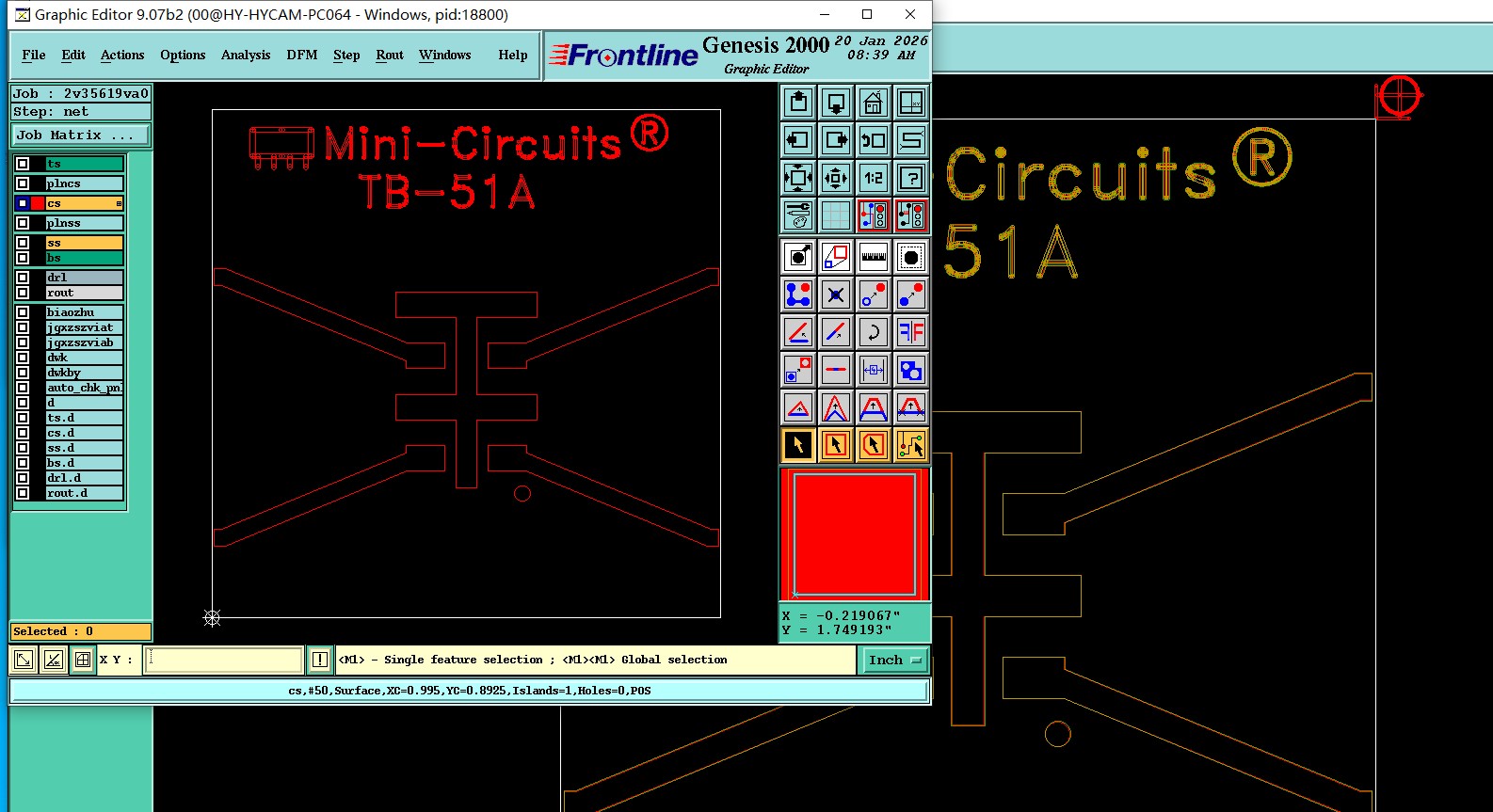The height and width of the screenshot is (812, 1493).
Task: Click the zoom-in expand arrows icon
Action: point(798,177)
